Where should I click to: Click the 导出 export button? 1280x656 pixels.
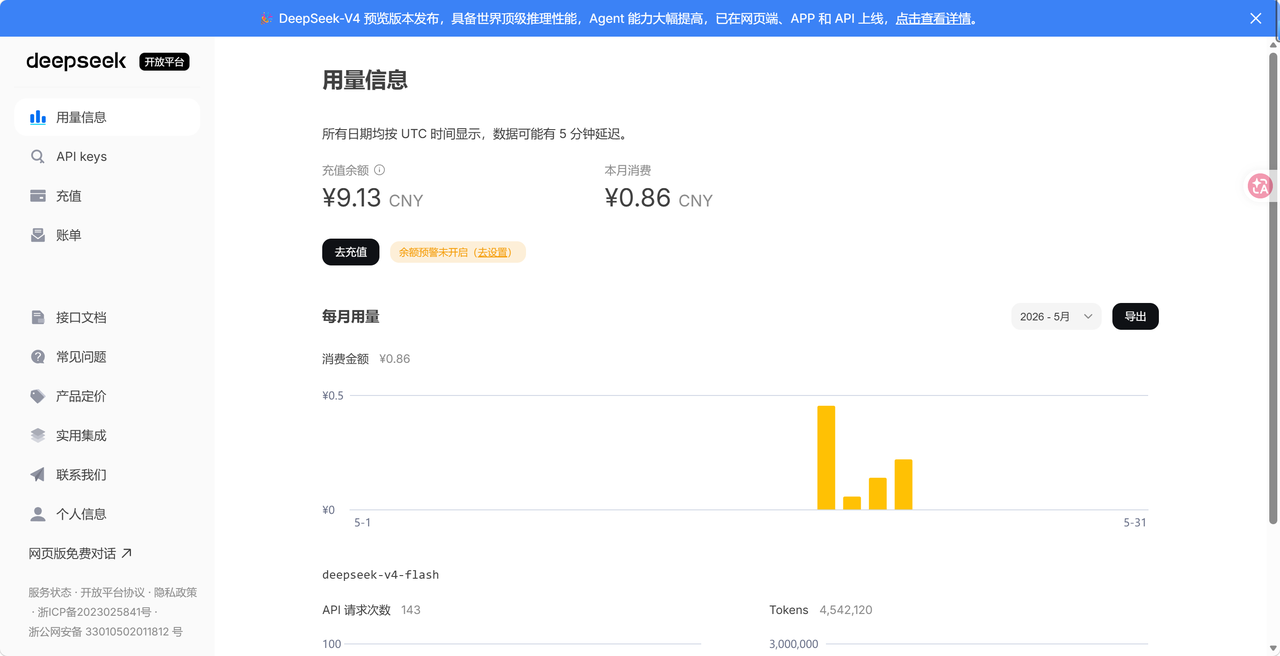pos(1135,317)
